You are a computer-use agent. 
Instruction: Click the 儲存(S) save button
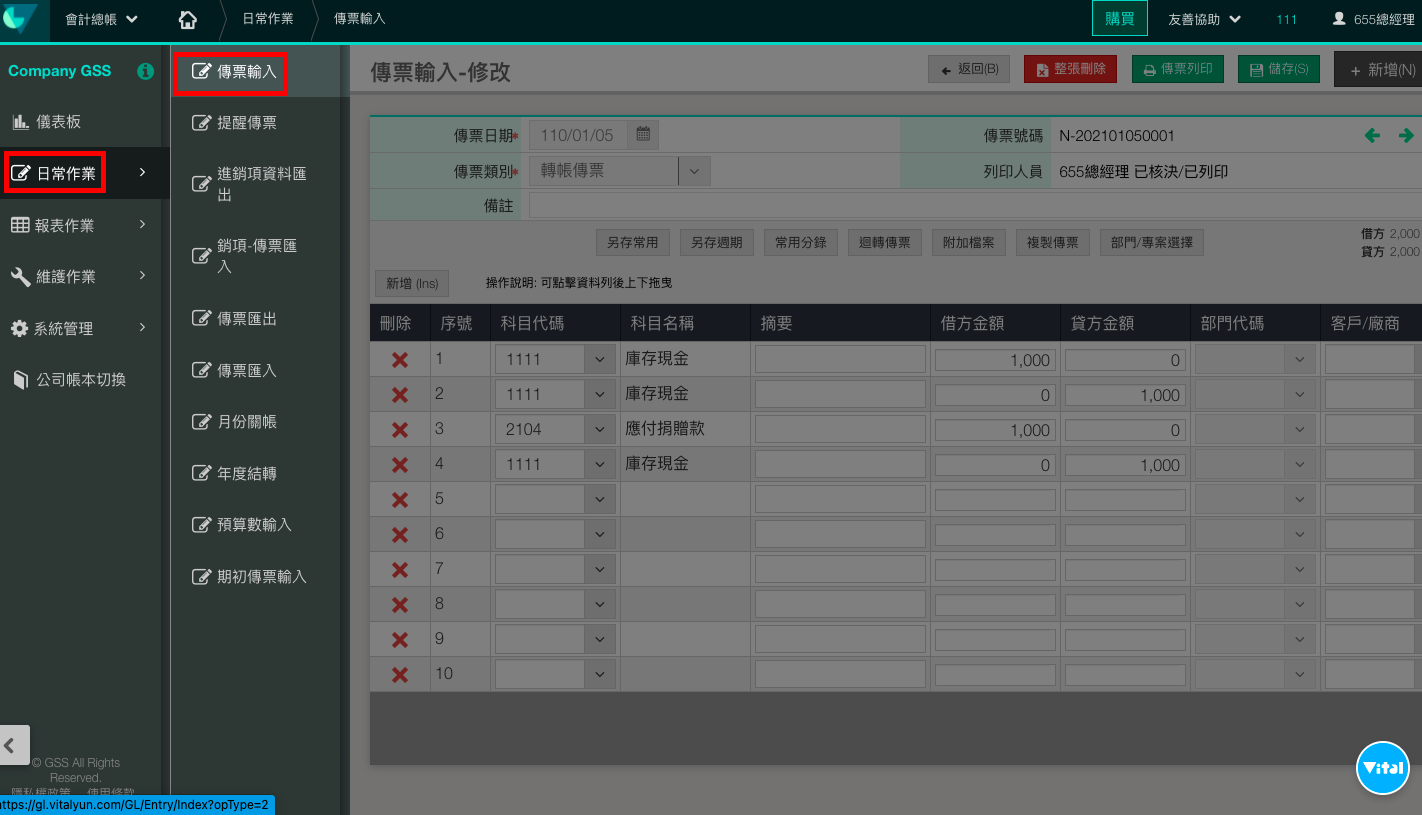coord(1278,69)
